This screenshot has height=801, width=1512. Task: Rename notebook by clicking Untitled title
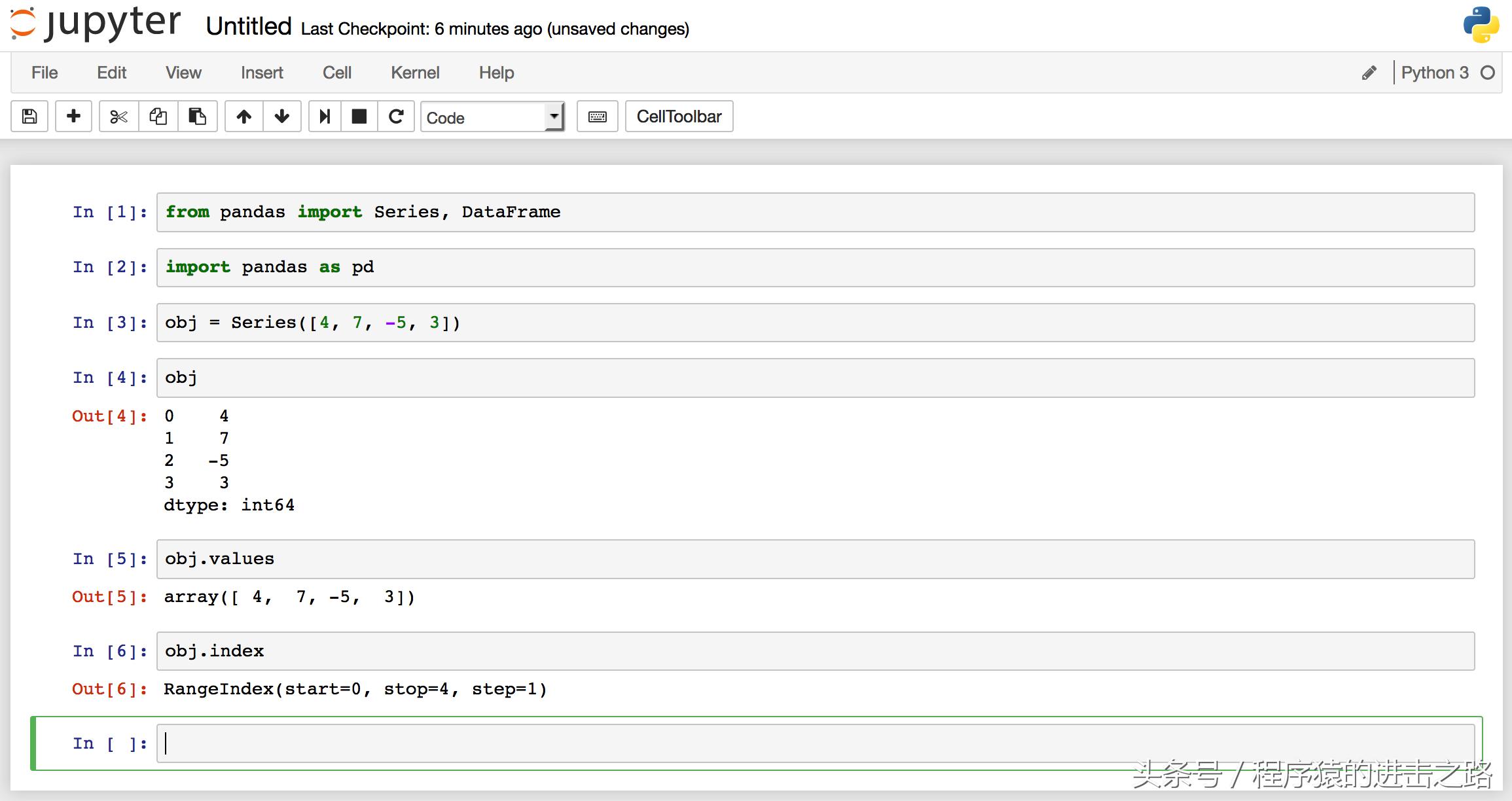point(249,27)
